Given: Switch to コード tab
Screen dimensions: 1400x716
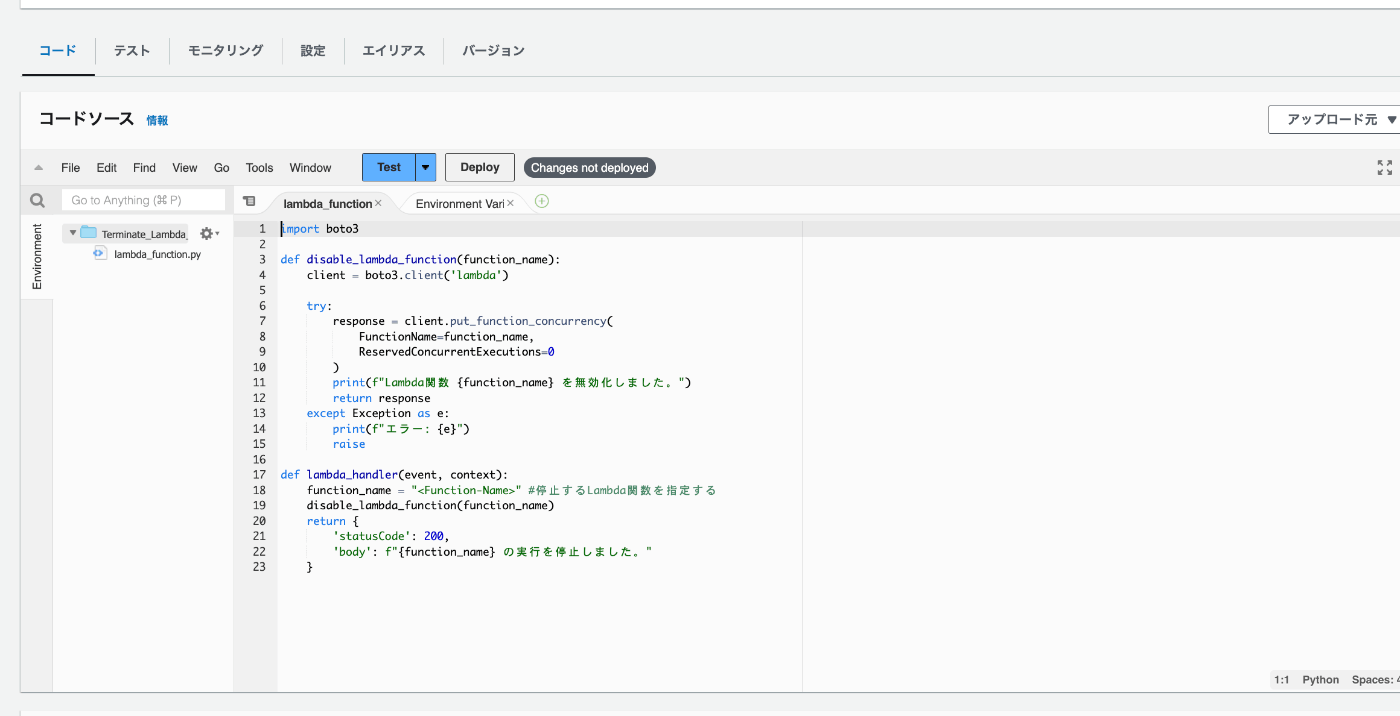Looking at the screenshot, I should pos(58,50).
